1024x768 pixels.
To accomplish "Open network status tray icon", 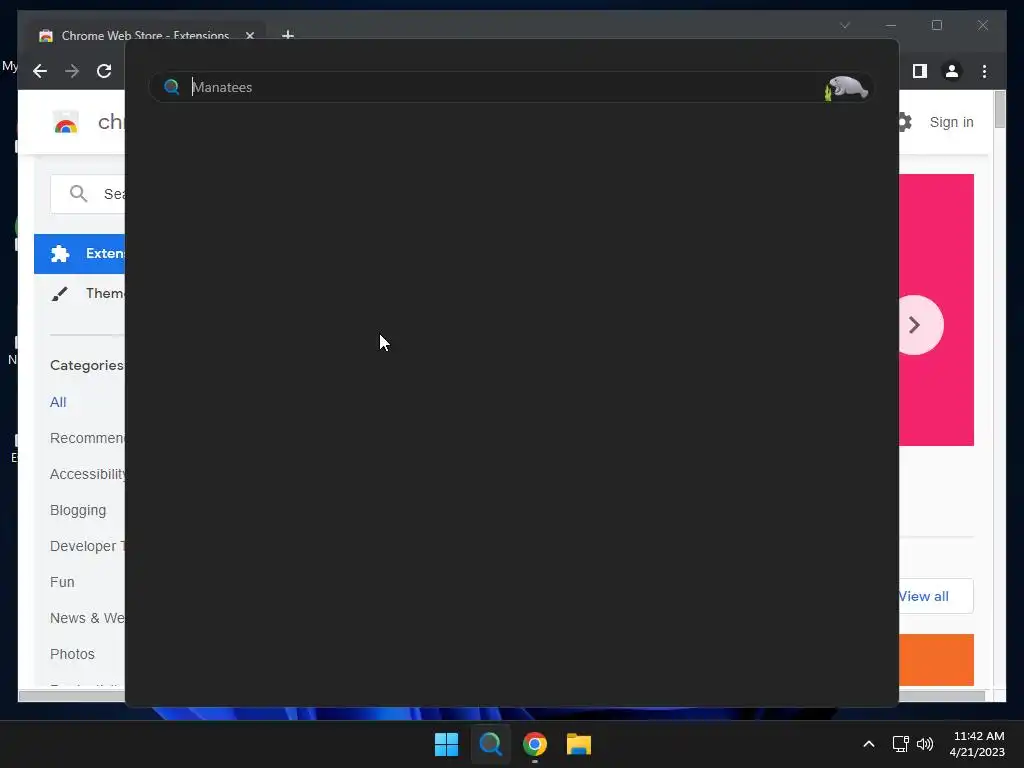I will point(901,744).
